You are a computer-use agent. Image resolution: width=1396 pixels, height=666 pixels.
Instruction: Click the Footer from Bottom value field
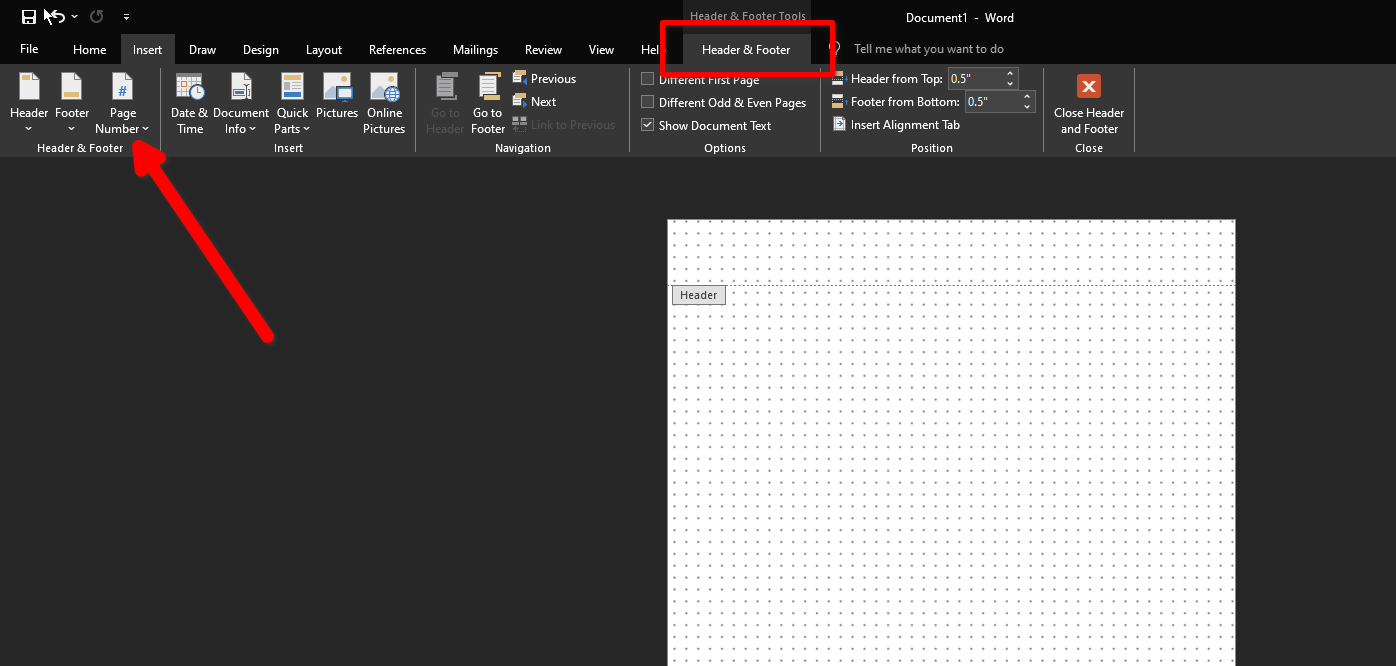(x=992, y=101)
